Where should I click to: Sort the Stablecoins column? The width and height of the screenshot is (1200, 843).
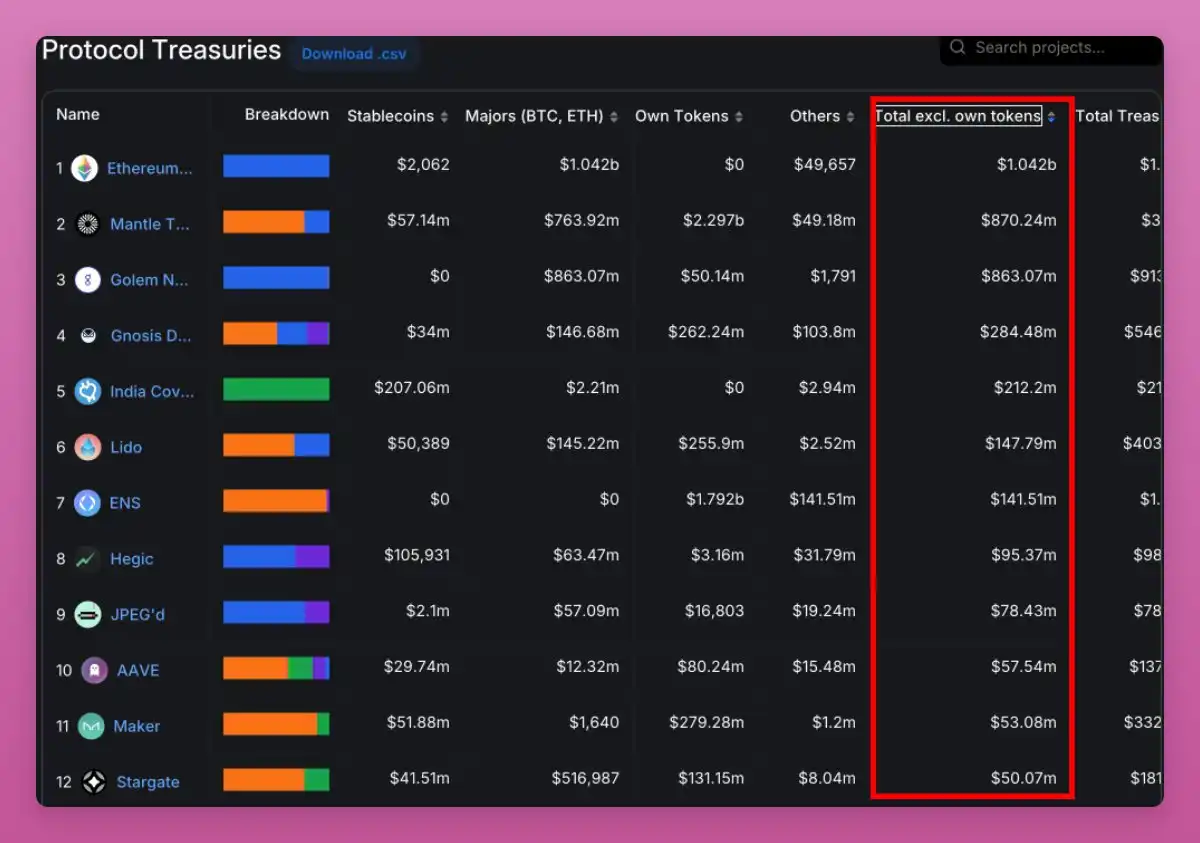(x=444, y=116)
